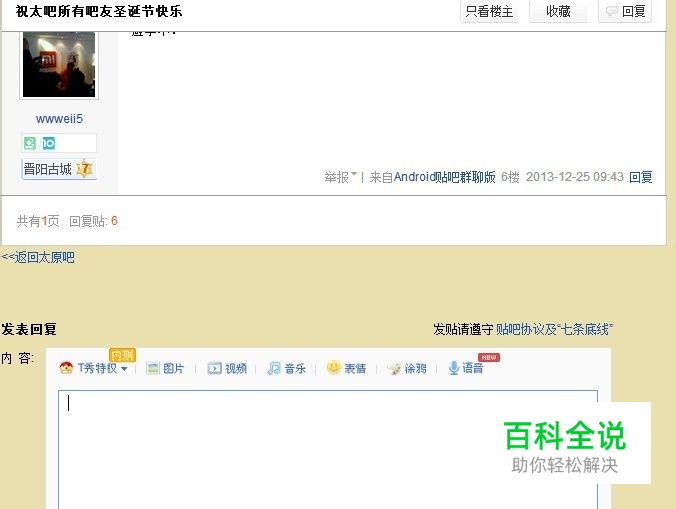The image size is (676, 509).
Task: Click the T秀特权 mascot icon
Action: tap(66, 368)
